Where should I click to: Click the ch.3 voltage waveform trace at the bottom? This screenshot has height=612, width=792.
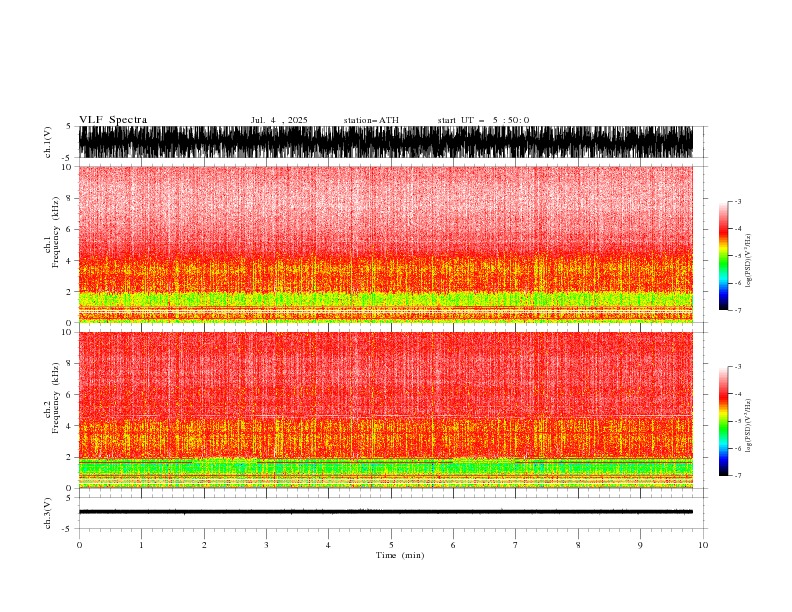[386, 512]
